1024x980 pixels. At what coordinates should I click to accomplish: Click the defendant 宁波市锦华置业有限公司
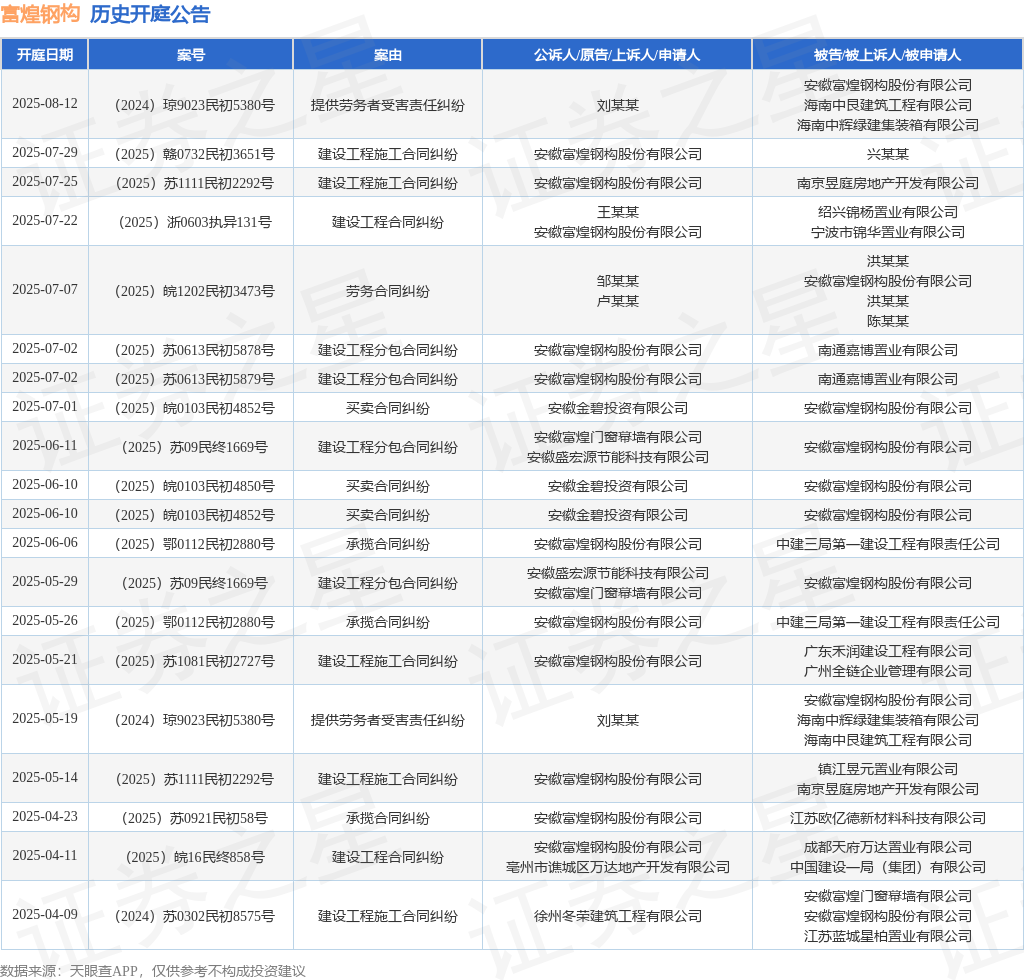(888, 232)
